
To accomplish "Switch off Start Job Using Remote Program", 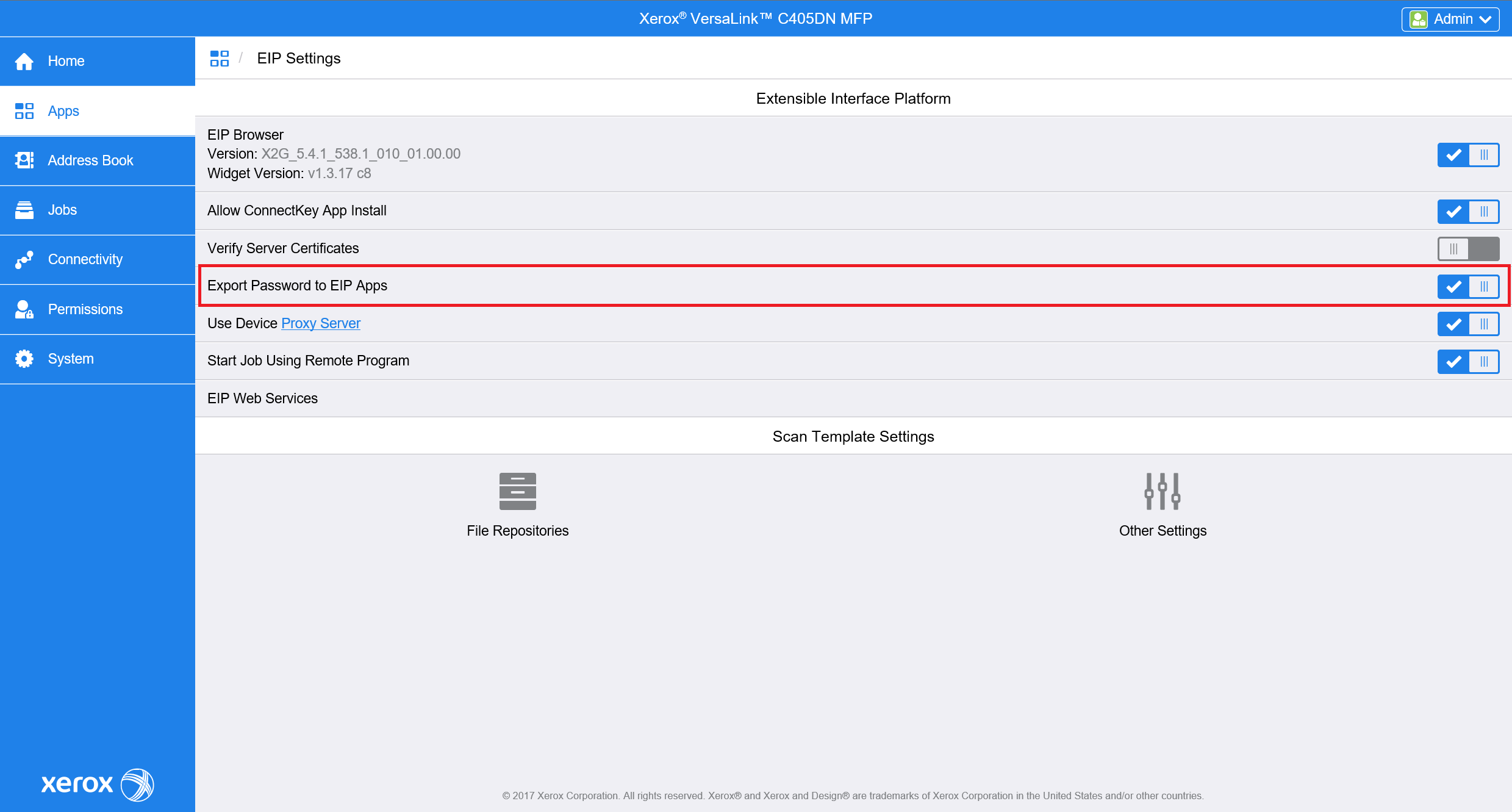I will coord(1467,361).
